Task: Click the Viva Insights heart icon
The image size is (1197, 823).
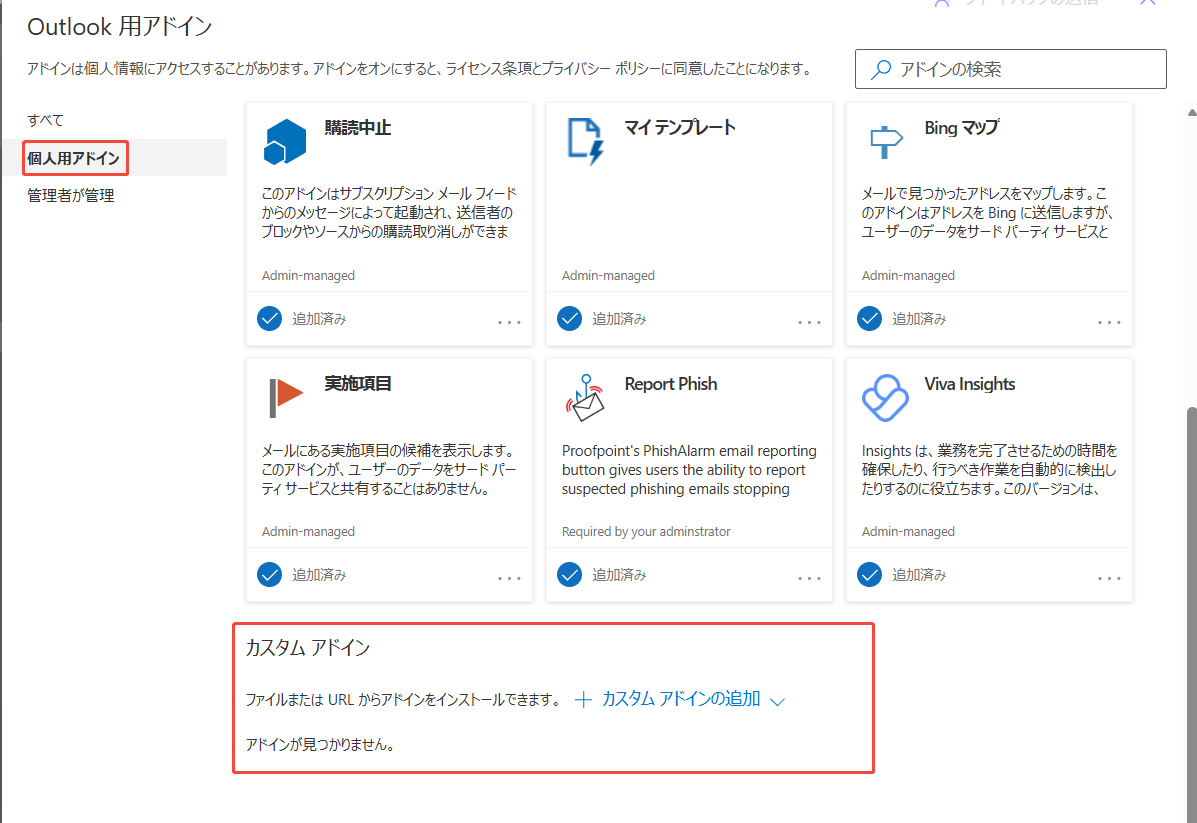Action: [x=885, y=398]
